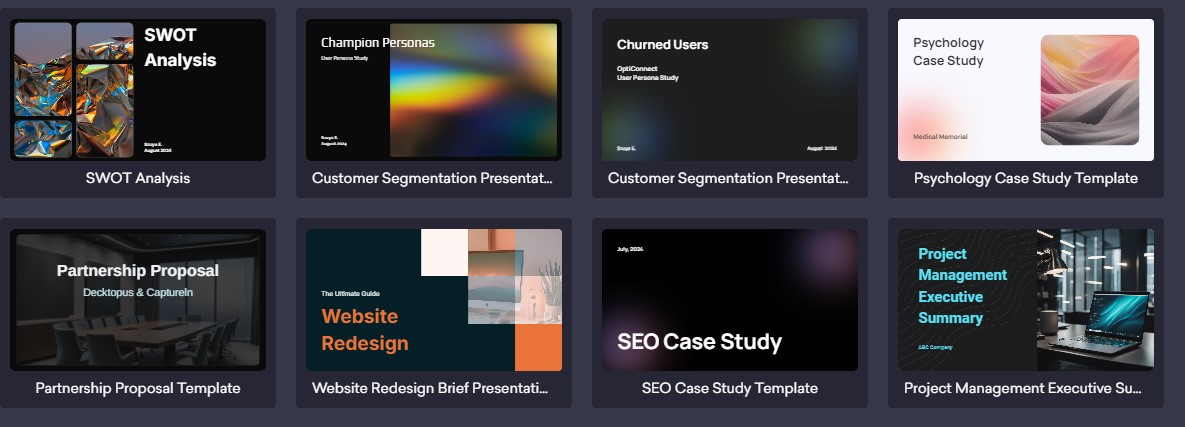Click the "Psychology Case Study Template" caption
1185x427 pixels.
(1025, 178)
